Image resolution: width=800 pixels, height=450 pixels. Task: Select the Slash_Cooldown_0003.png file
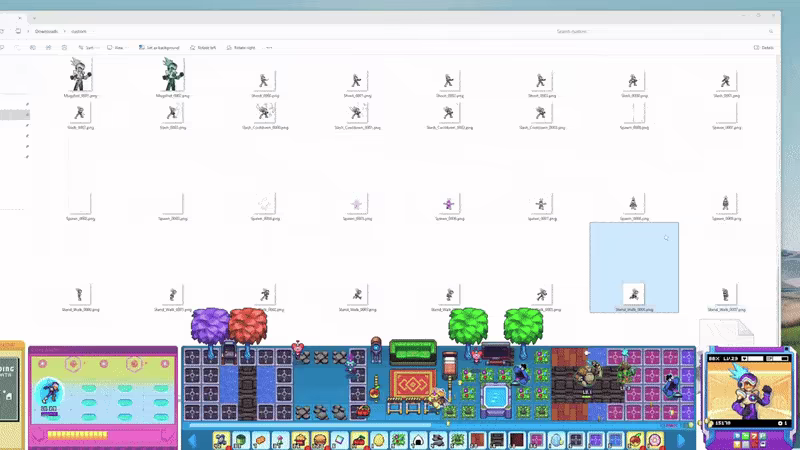tap(541, 116)
